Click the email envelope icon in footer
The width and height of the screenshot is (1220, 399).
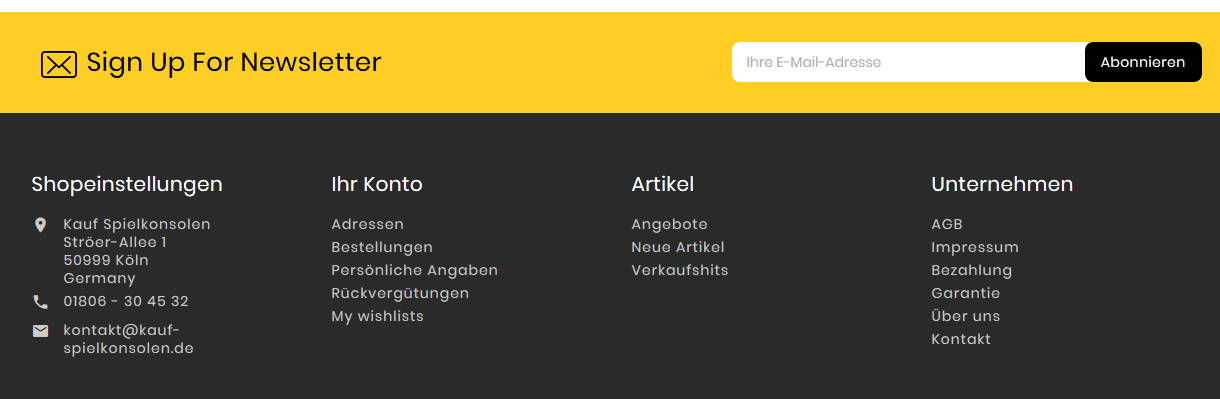tap(40, 331)
